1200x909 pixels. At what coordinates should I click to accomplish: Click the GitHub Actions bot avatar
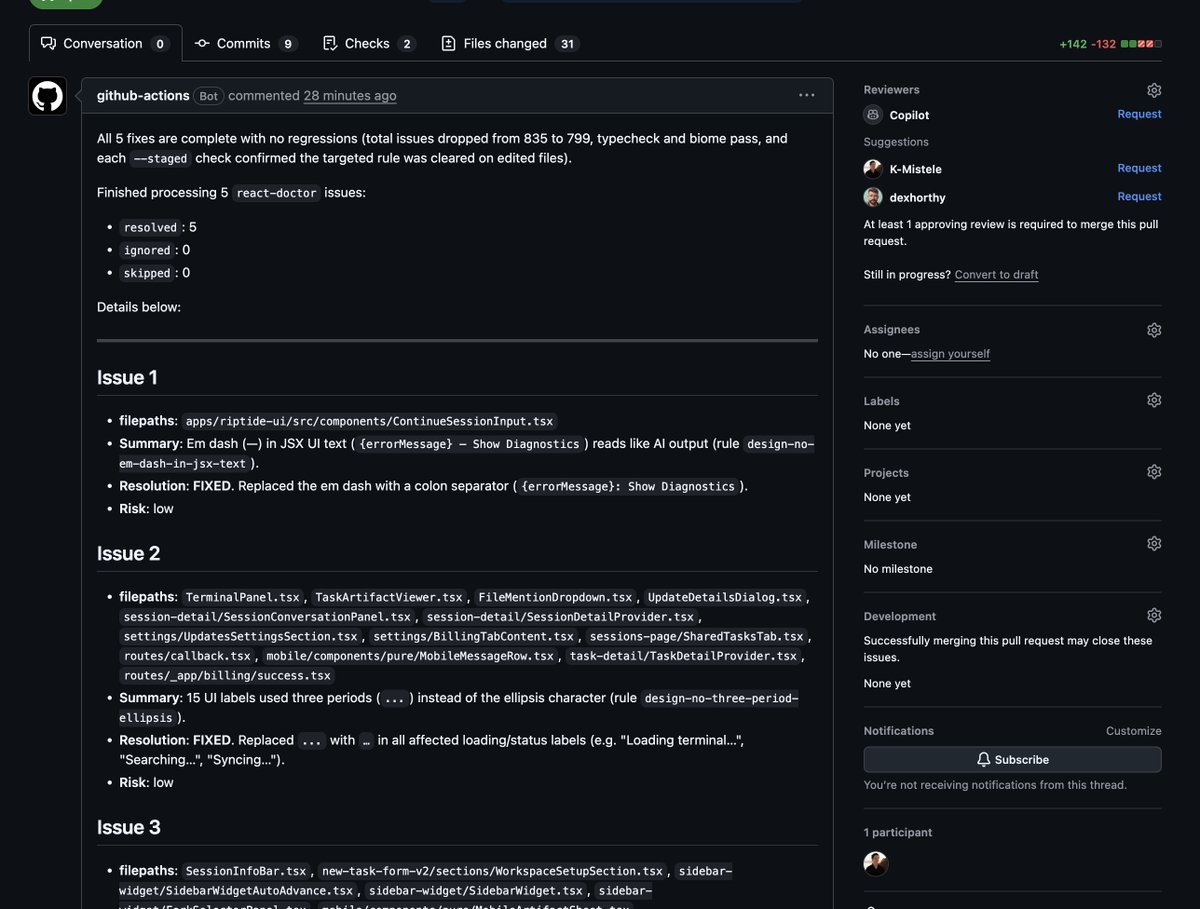pyautogui.click(x=48, y=96)
